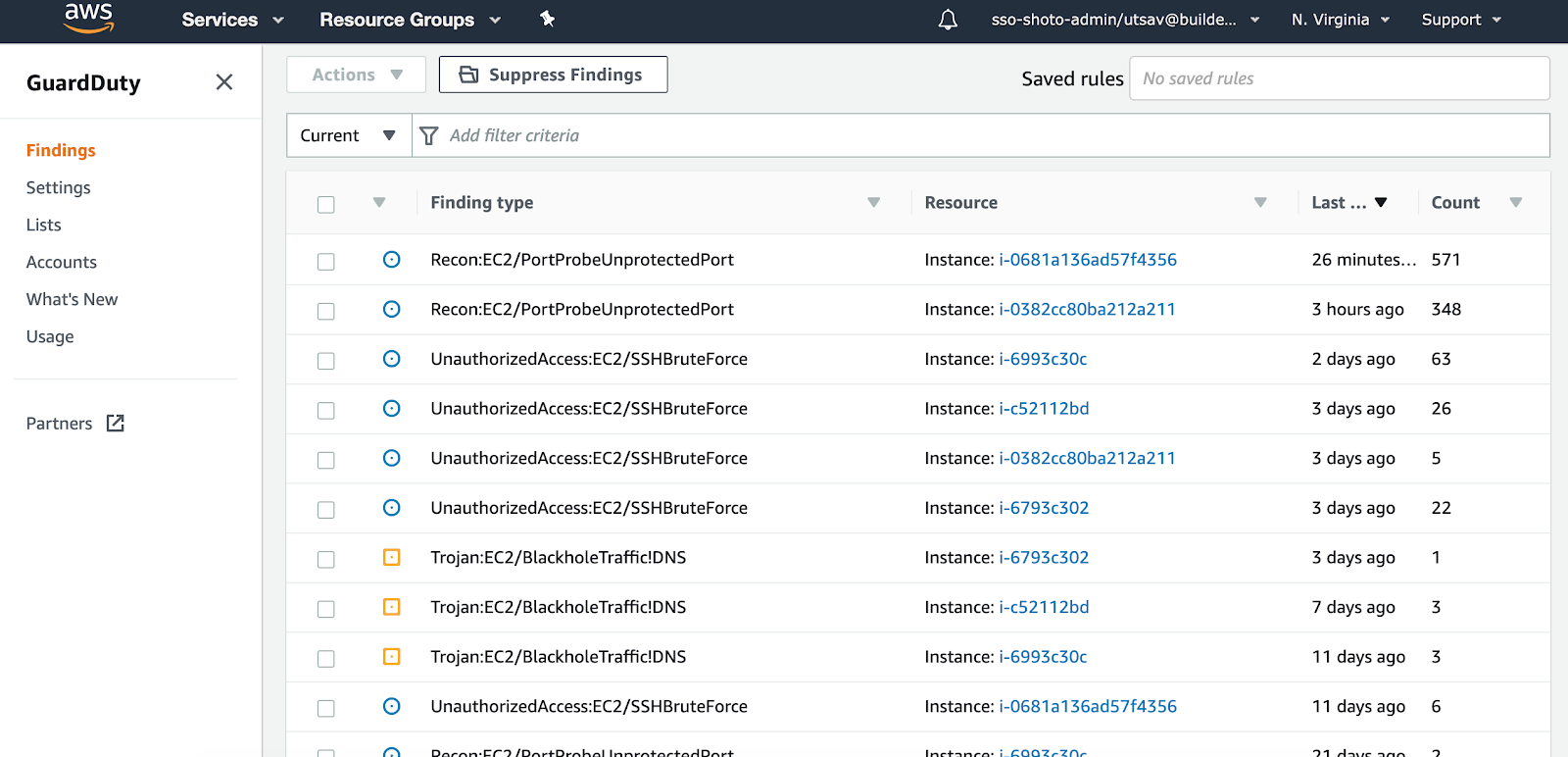Click severity icon for SSHBruteForce count 6
This screenshot has width=1568, height=757.
[x=391, y=706]
